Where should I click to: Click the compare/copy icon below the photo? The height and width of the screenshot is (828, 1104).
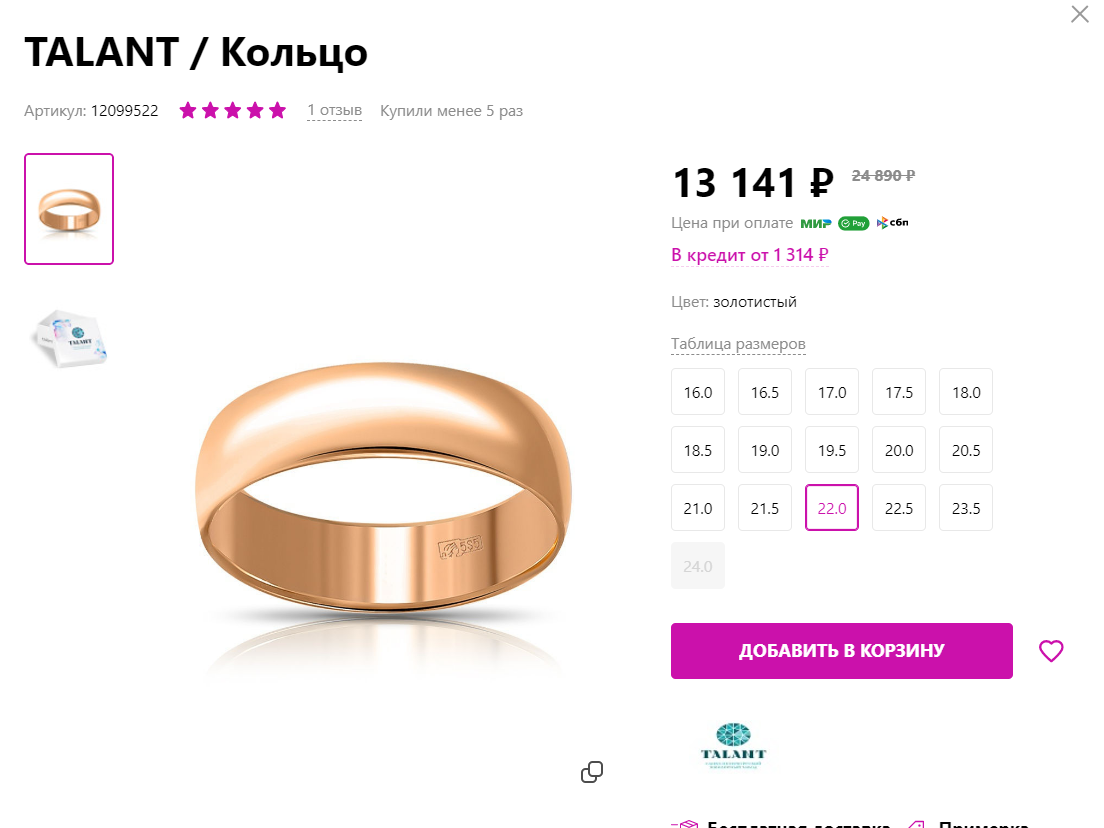point(592,772)
